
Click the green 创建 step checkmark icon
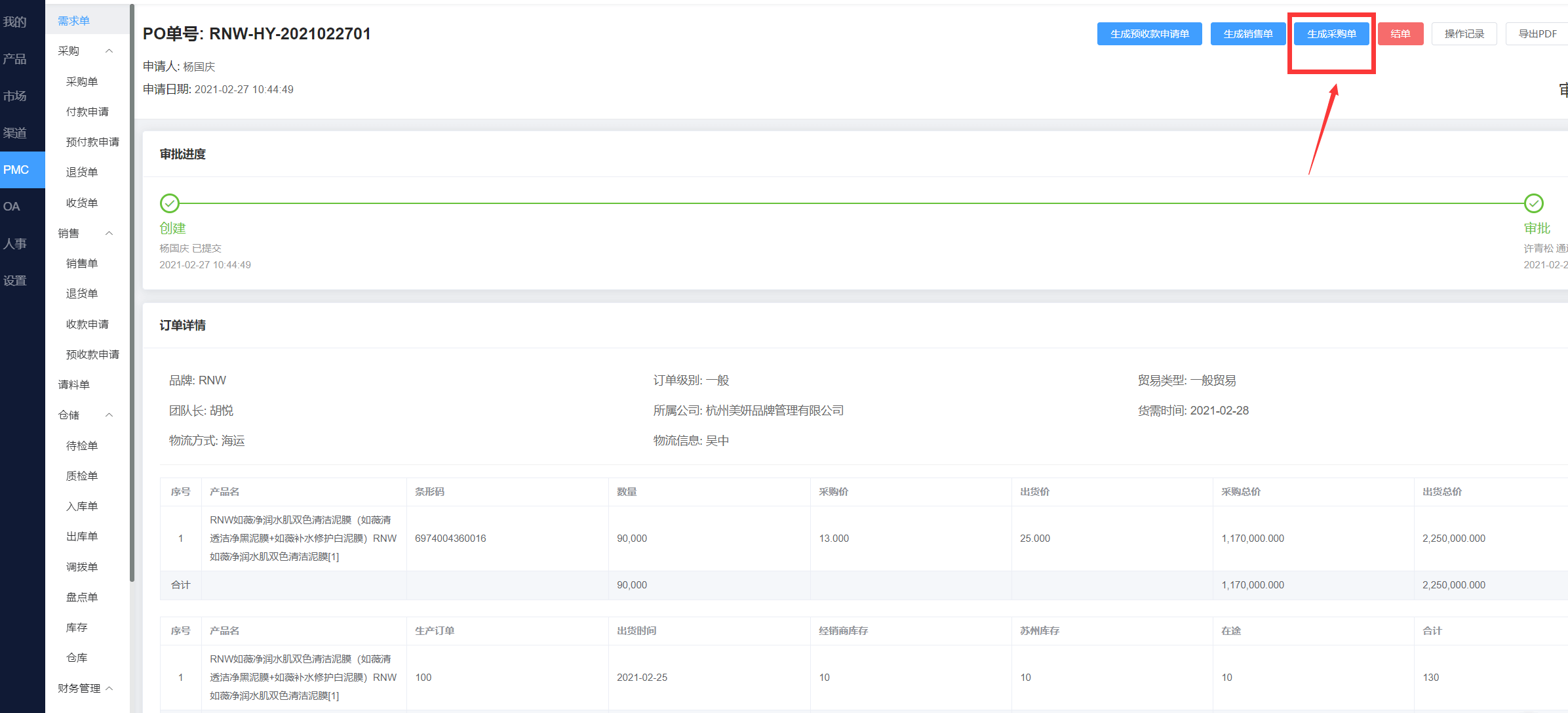point(170,203)
